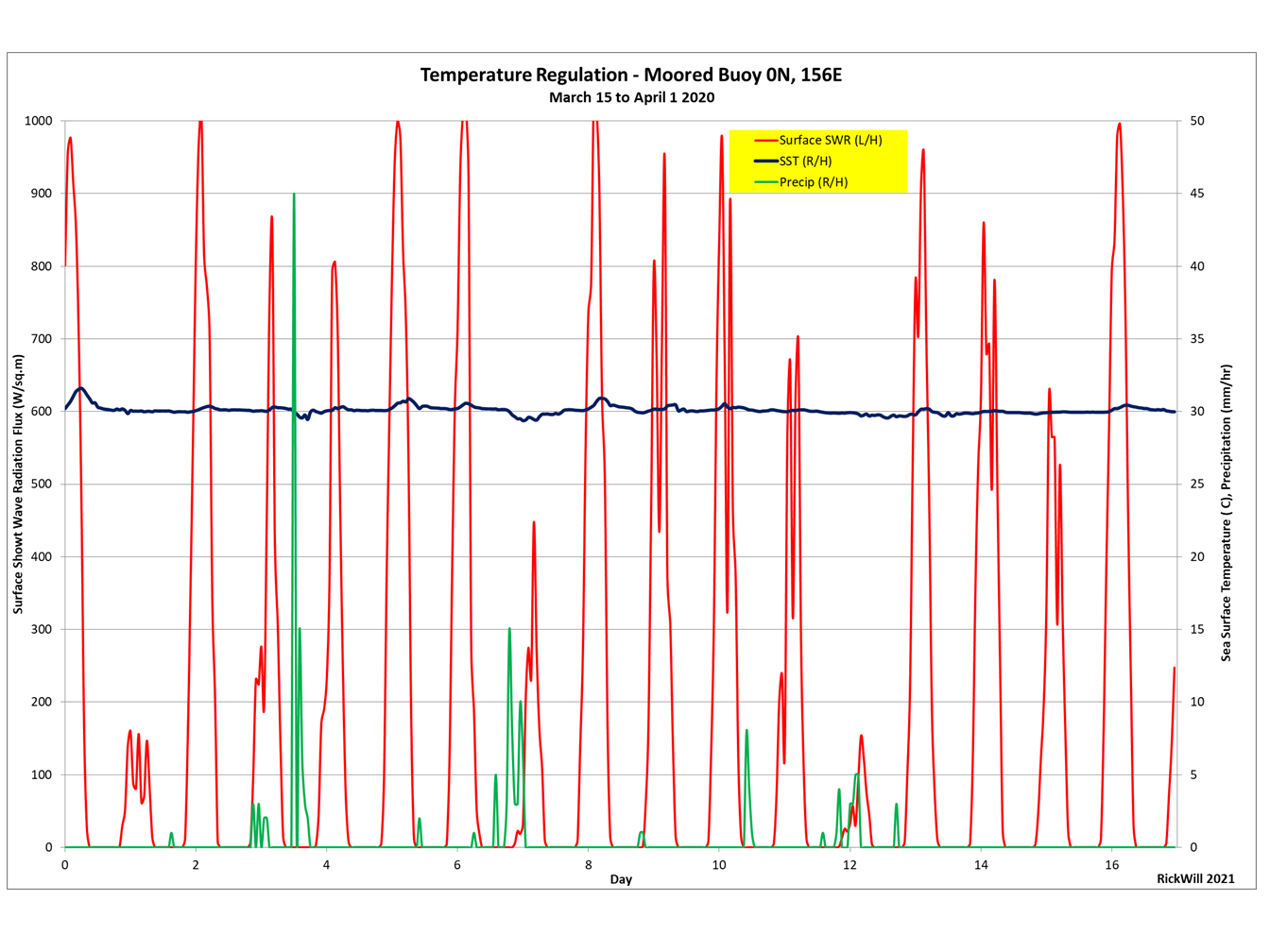Click the 600 label on left axis

point(42,411)
